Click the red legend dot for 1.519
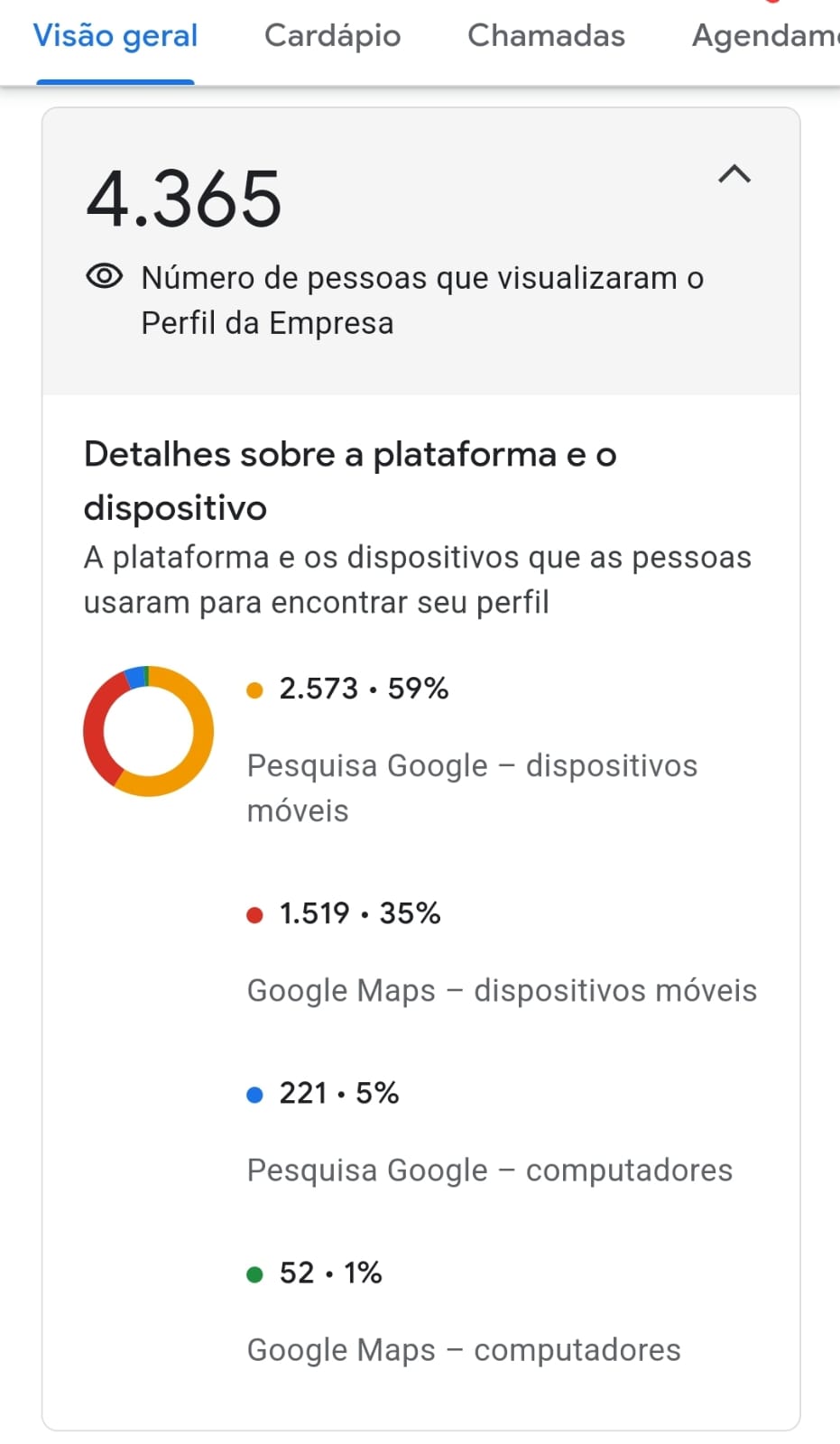The width and height of the screenshot is (840, 1444). (x=254, y=915)
